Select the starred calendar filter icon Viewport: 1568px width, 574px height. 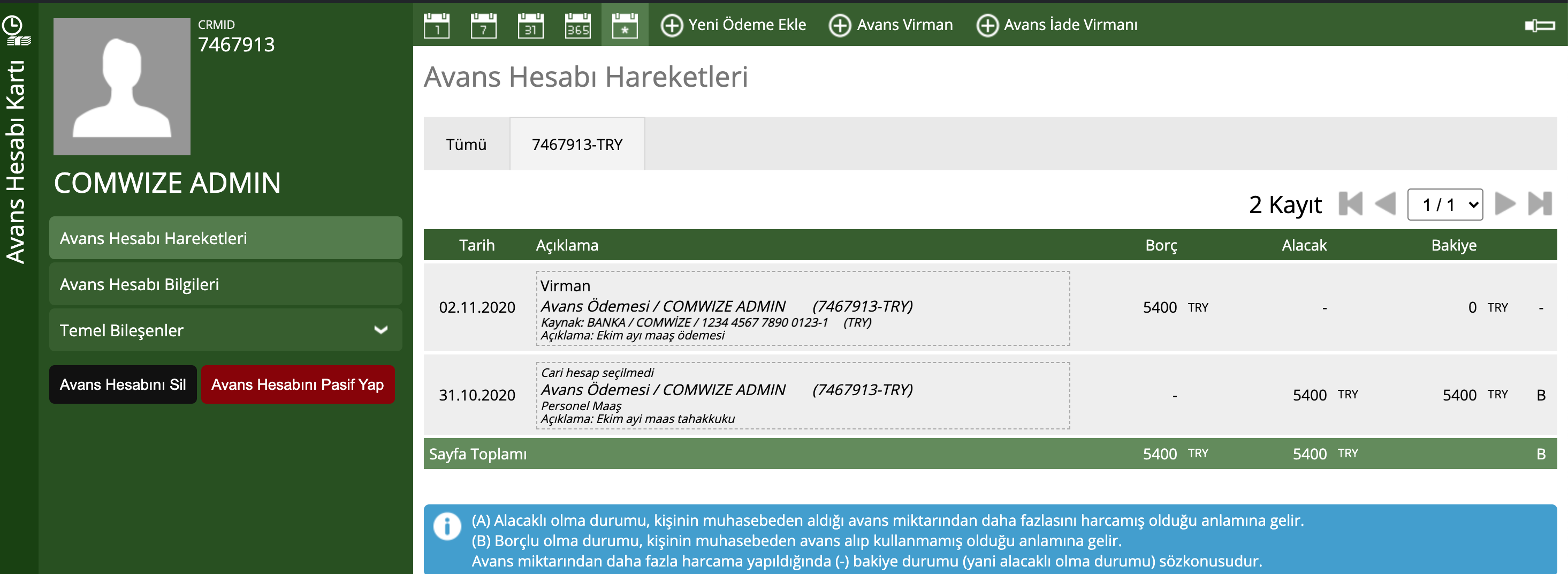pyautogui.click(x=625, y=25)
